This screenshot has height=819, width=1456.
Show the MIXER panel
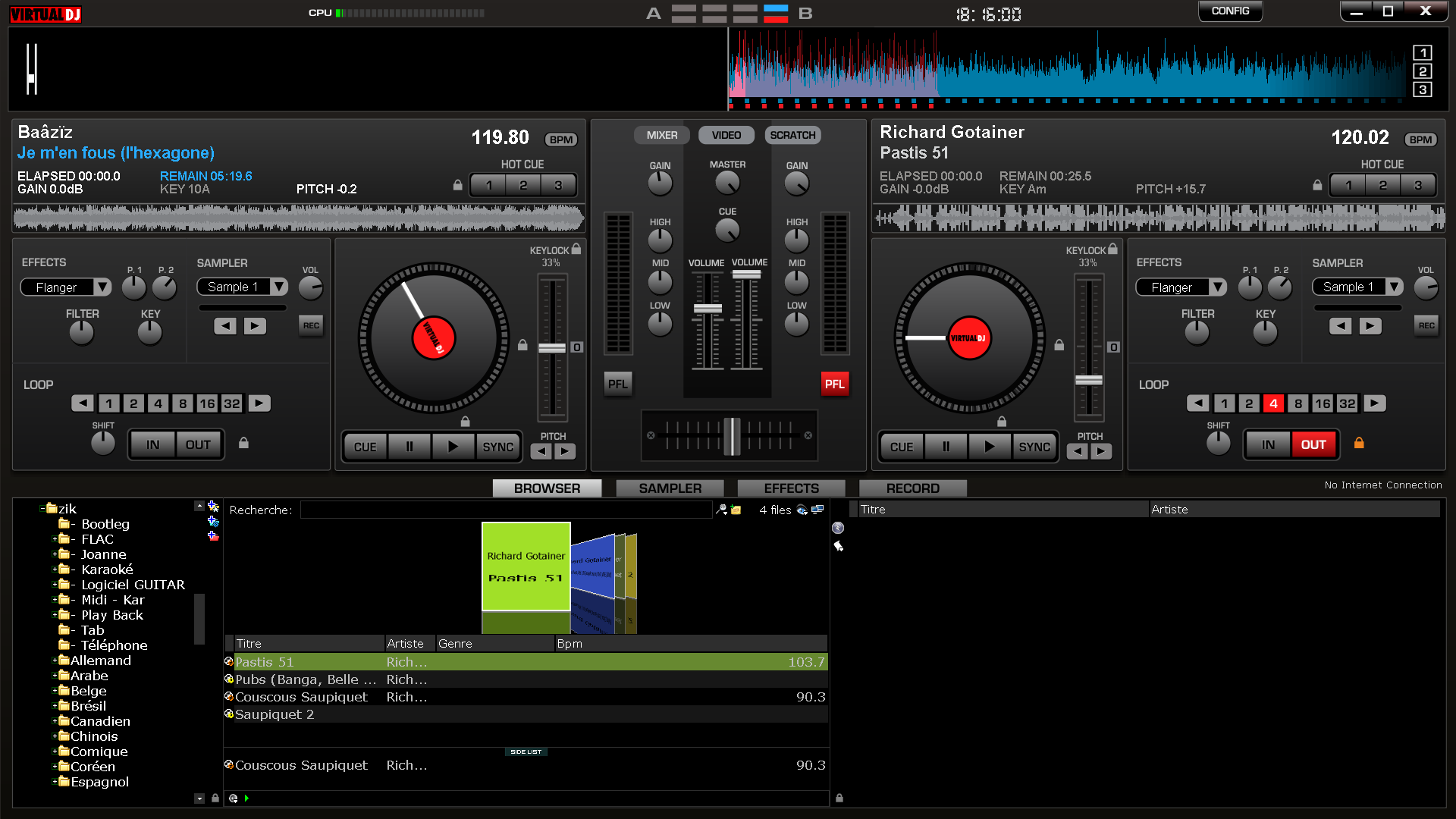coord(662,135)
